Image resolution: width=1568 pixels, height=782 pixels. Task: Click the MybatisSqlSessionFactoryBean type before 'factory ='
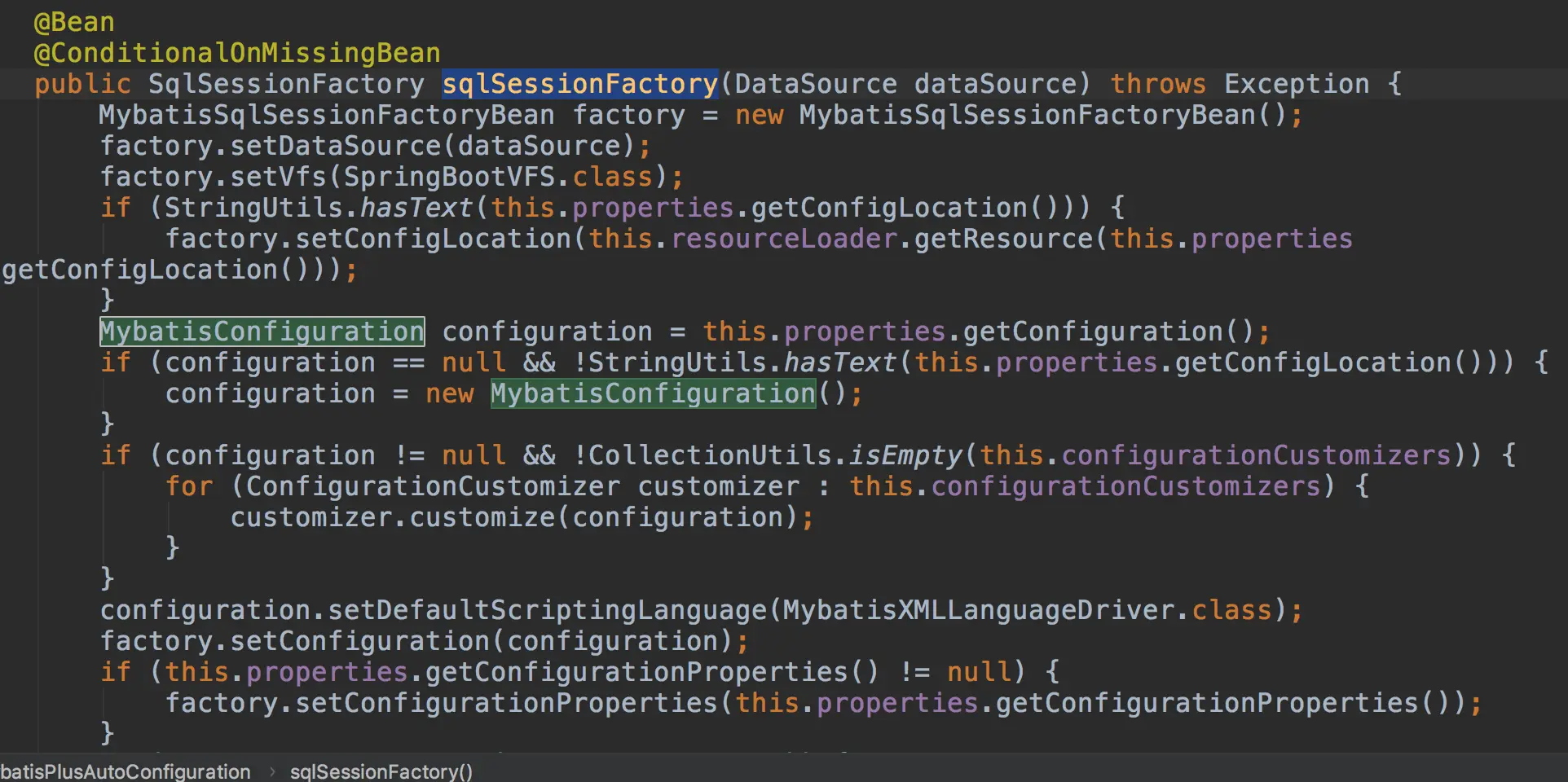[327, 115]
